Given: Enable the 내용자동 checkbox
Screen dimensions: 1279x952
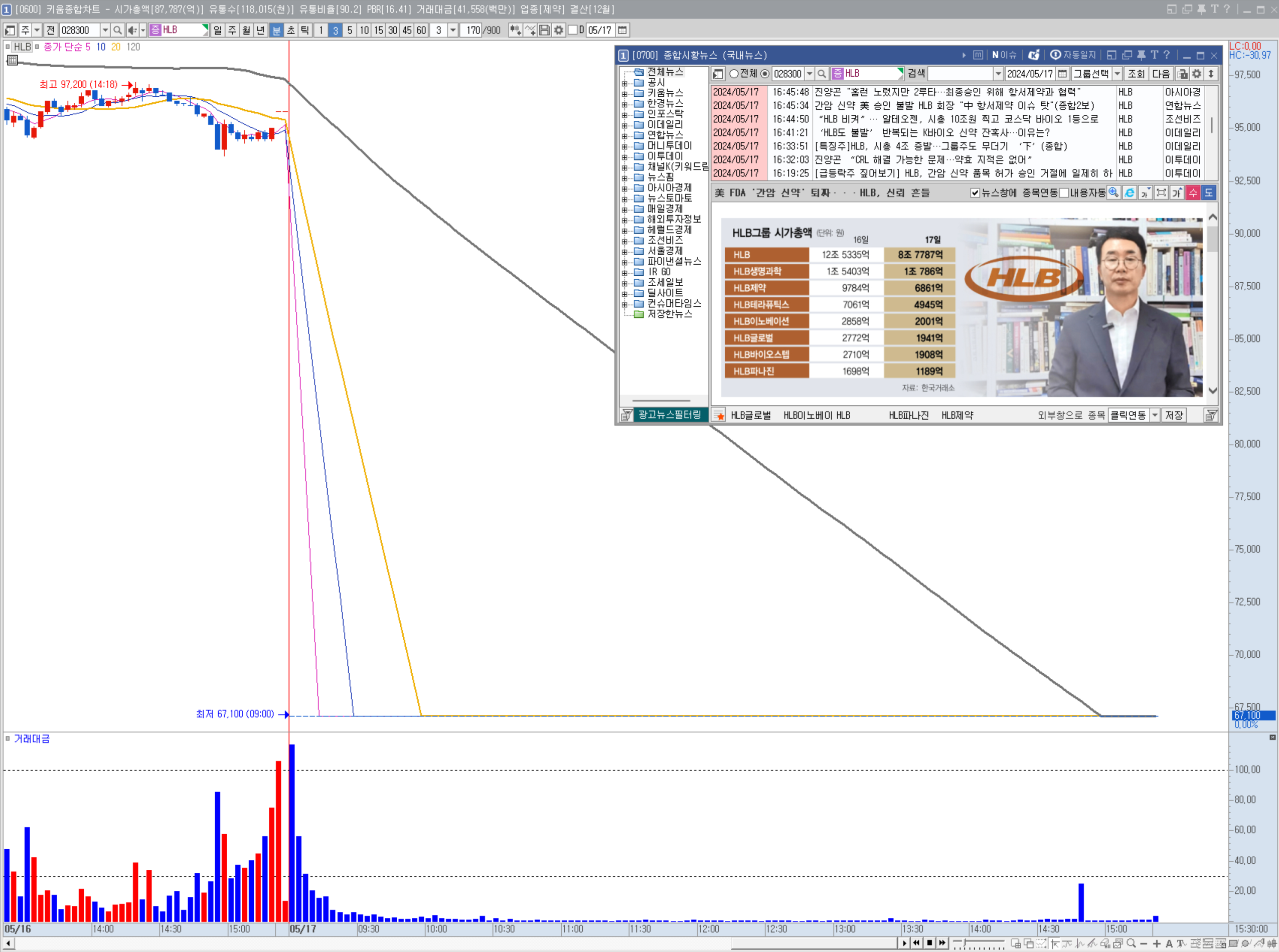Looking at the screenshot, I should click(x=1064, y=193).
